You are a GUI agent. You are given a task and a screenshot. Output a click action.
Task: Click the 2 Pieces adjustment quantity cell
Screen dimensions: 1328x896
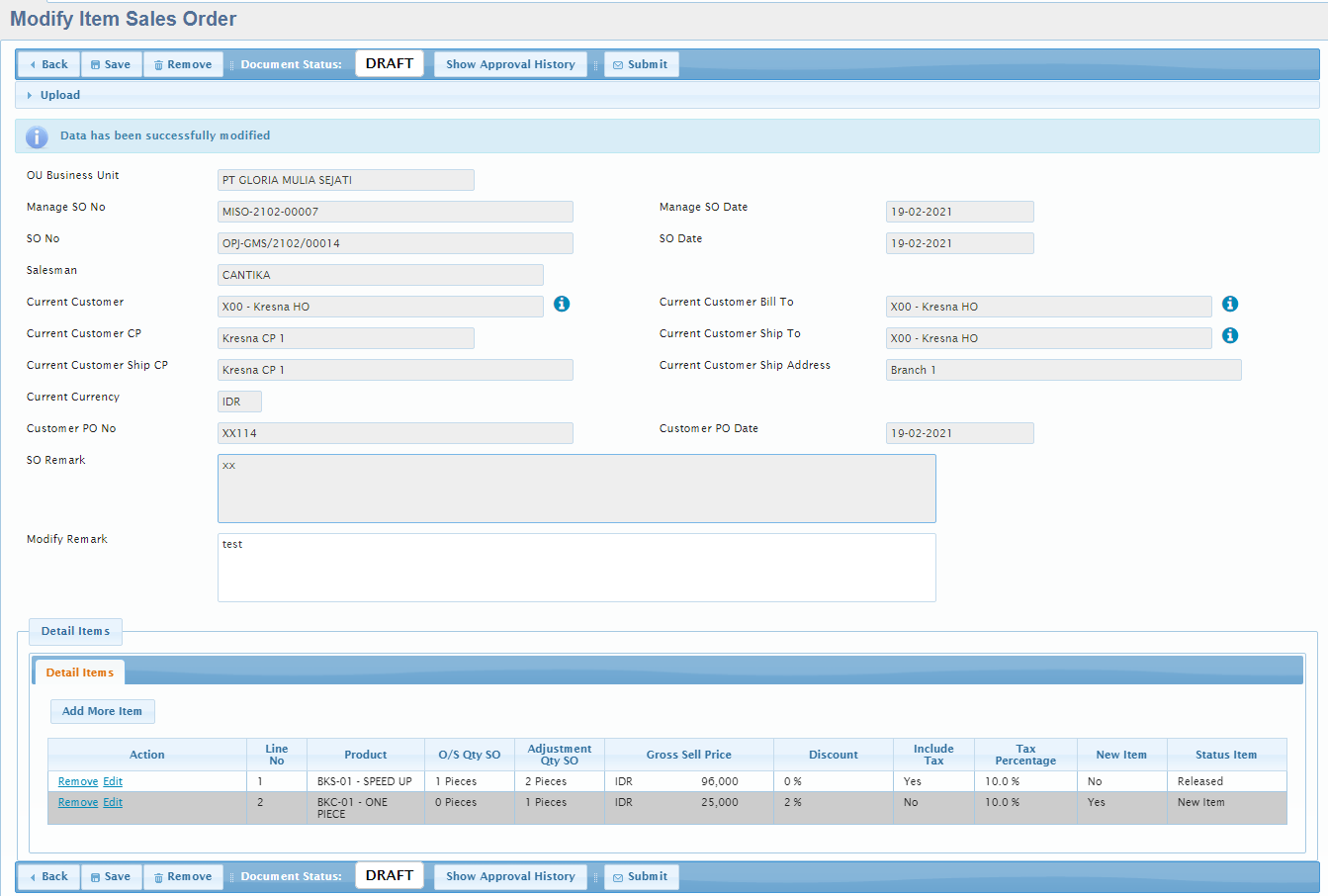point(560,781)
